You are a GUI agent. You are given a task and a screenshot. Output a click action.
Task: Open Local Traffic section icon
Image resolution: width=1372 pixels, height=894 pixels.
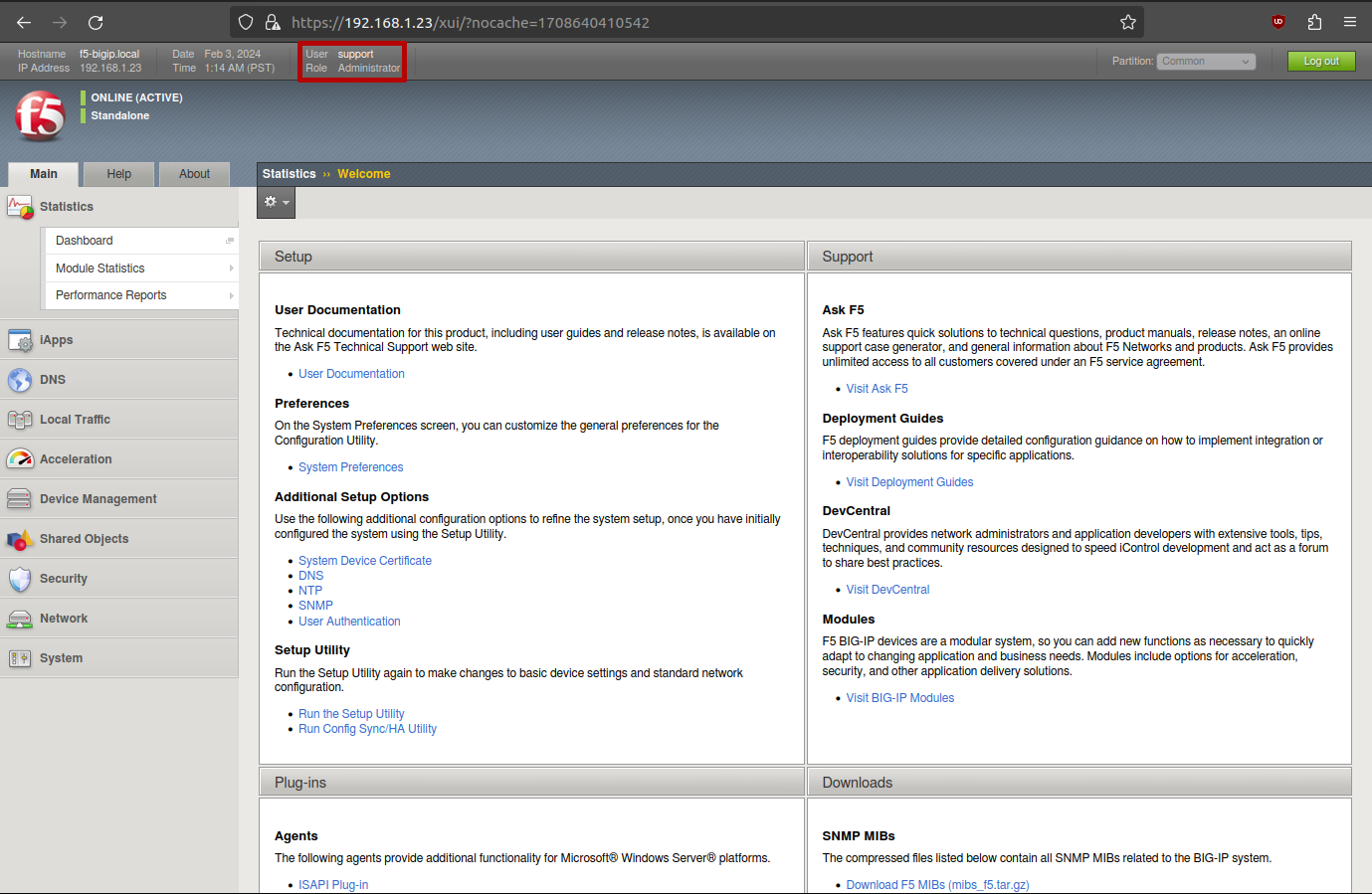[x=20, y=421]
